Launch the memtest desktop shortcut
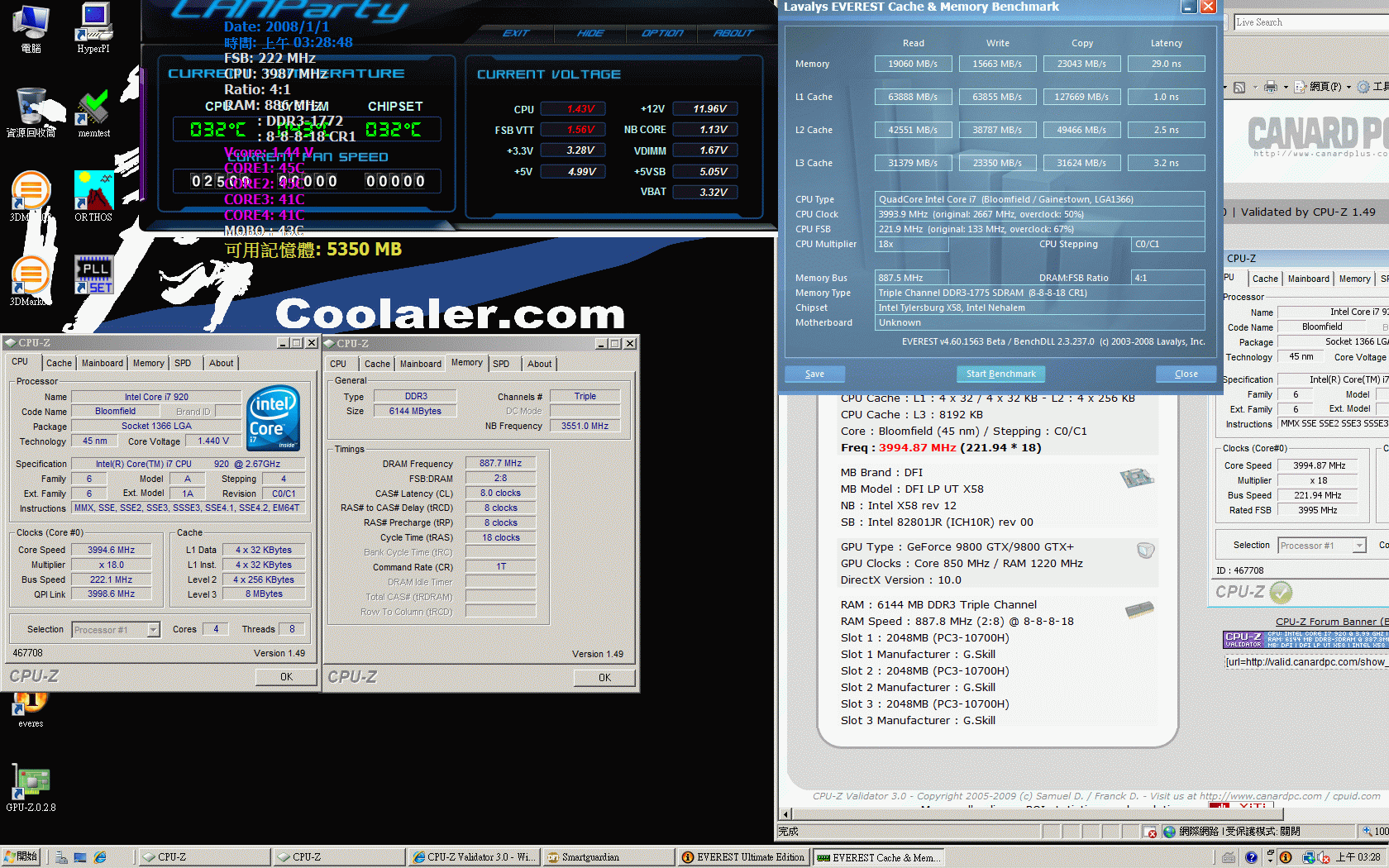 tap(93, 112)
